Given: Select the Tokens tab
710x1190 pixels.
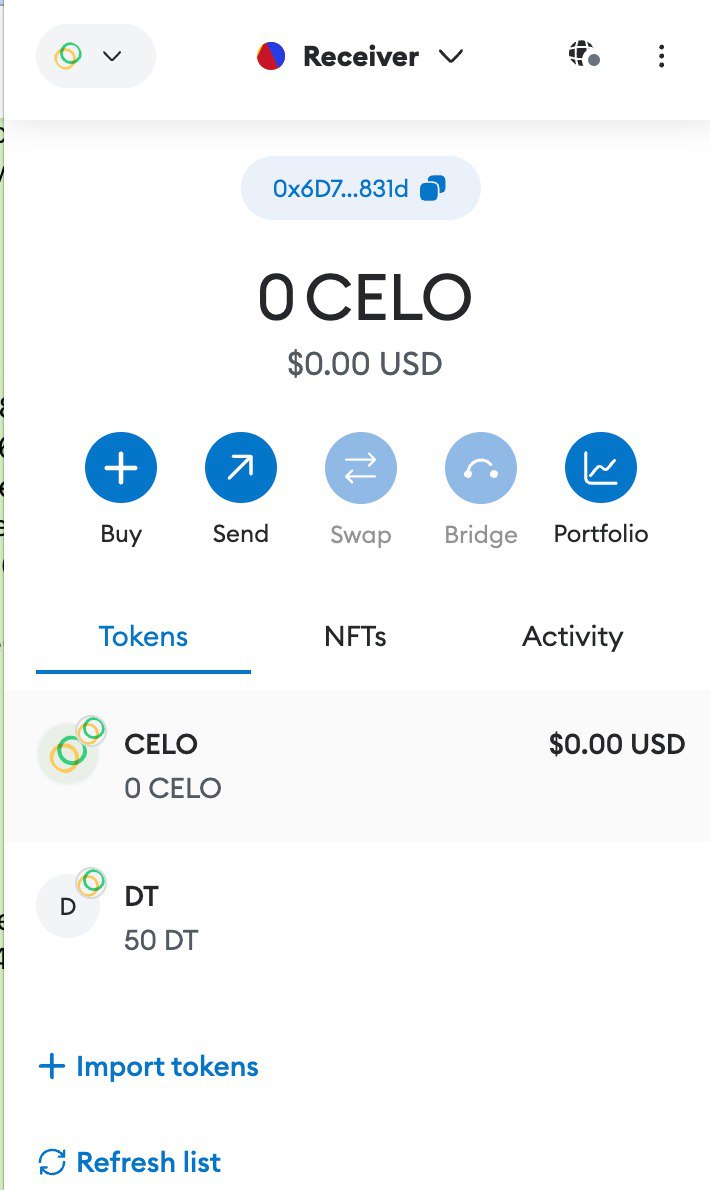Looking at the screenshot, I should [x=143, y=636].
